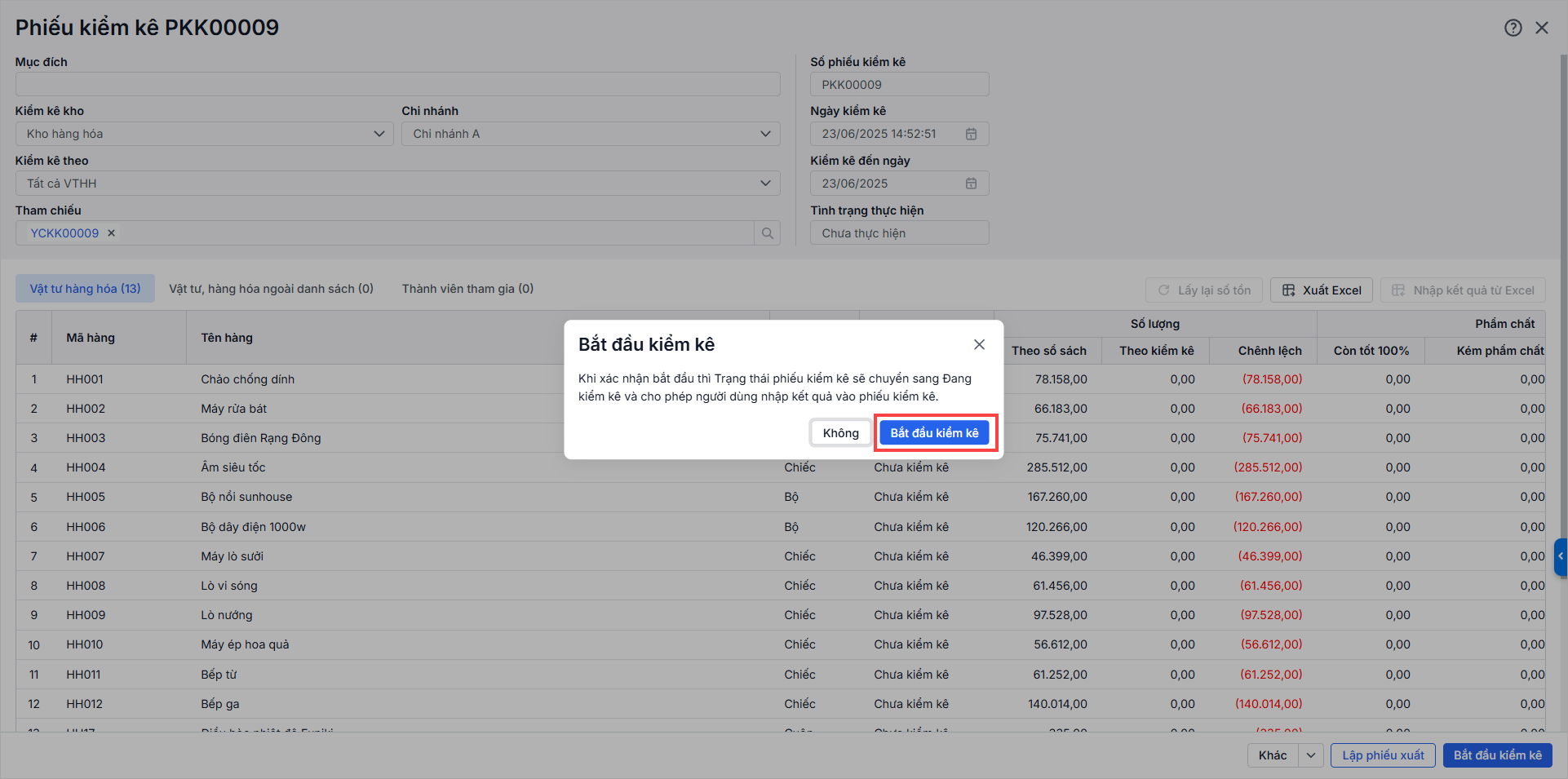Image resolution: width=1568 pixels, height=779 pixels.
Task: Close the Phiếu kiểm kê PKK00009 form
Action: click(1542, 28)
